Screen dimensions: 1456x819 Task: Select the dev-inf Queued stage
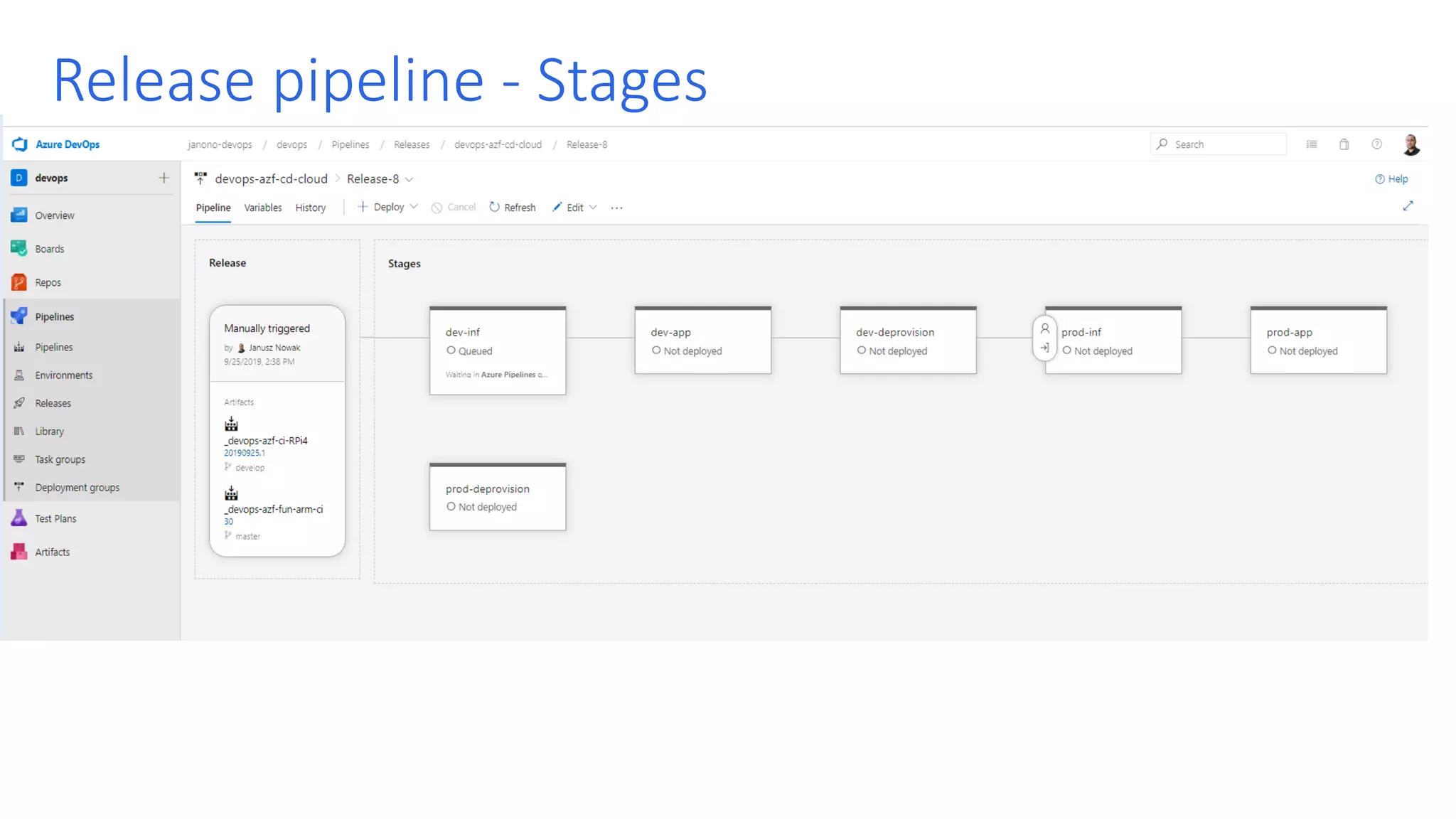click(x=497, y=350)
